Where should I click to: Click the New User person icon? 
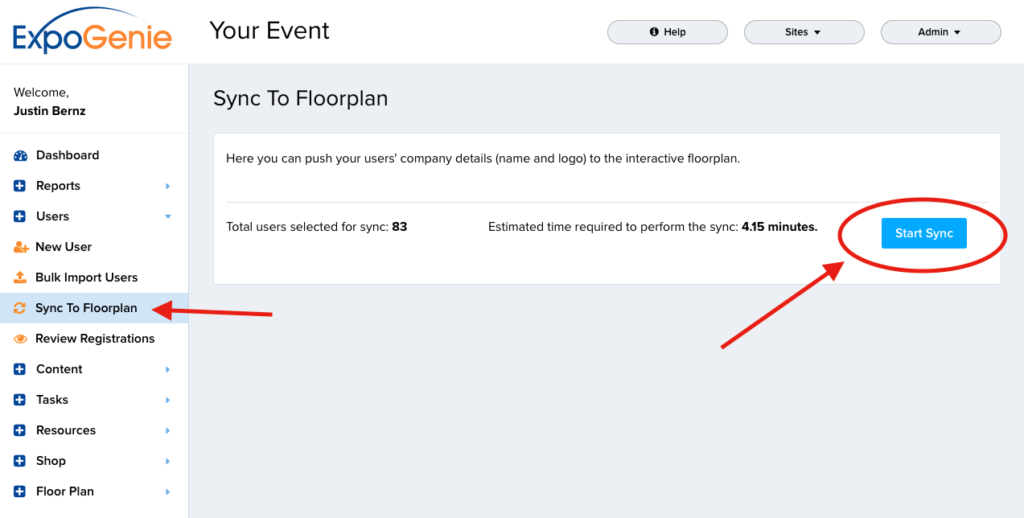20,247
